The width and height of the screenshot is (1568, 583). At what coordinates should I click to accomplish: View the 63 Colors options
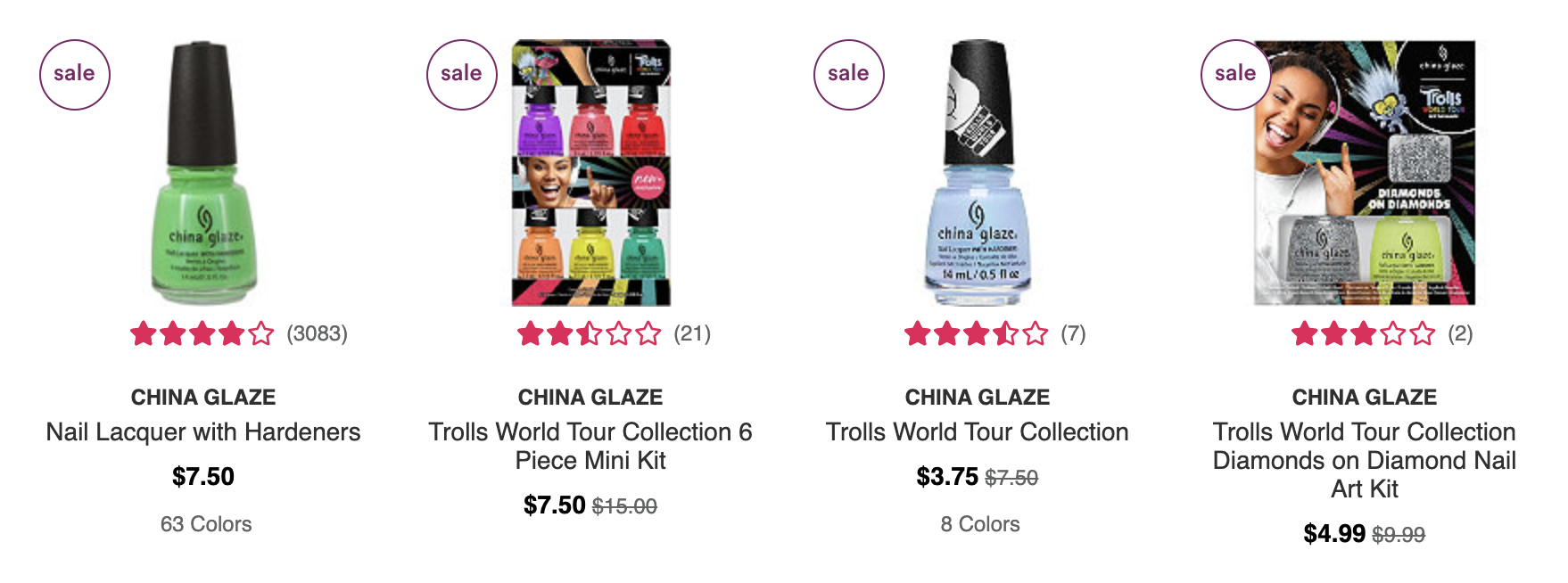tap(206, 524)
